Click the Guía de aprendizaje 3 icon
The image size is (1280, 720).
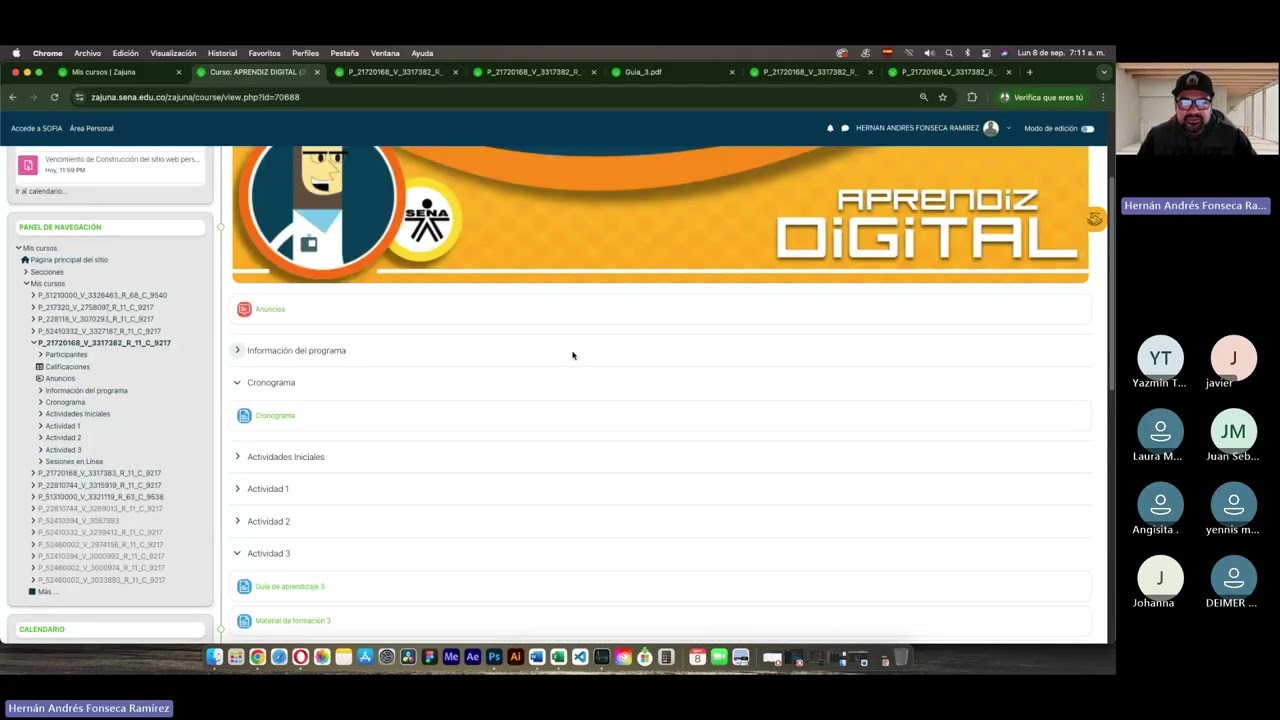click(x=244, y=587)
